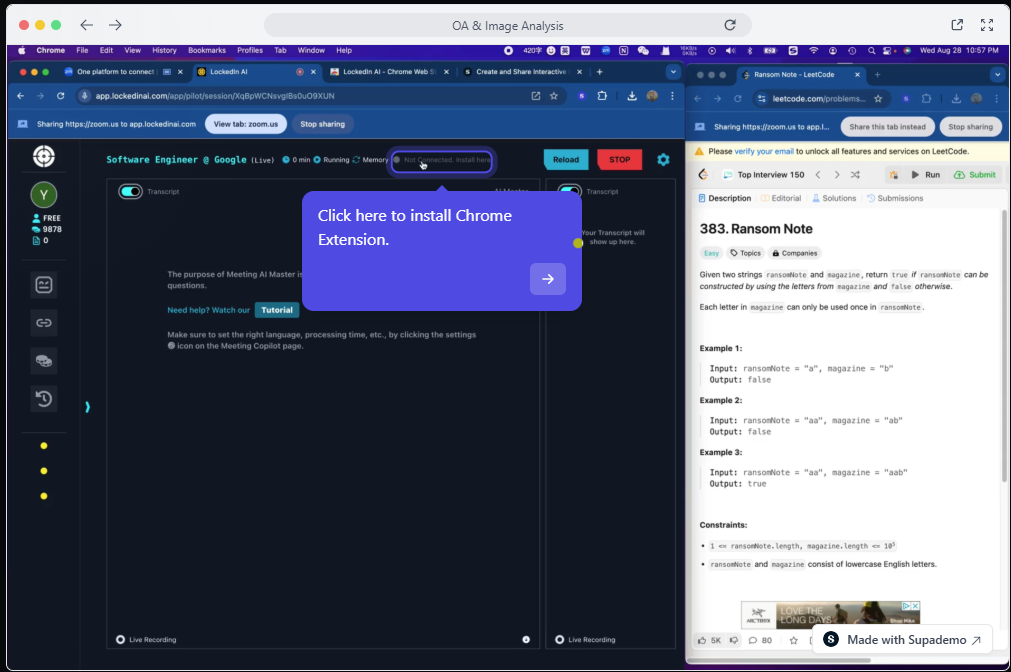This screenshot has height=672, width=1011.
Task: Go forward using the outer viewer forward arrow
Action: tap(115, 25)
